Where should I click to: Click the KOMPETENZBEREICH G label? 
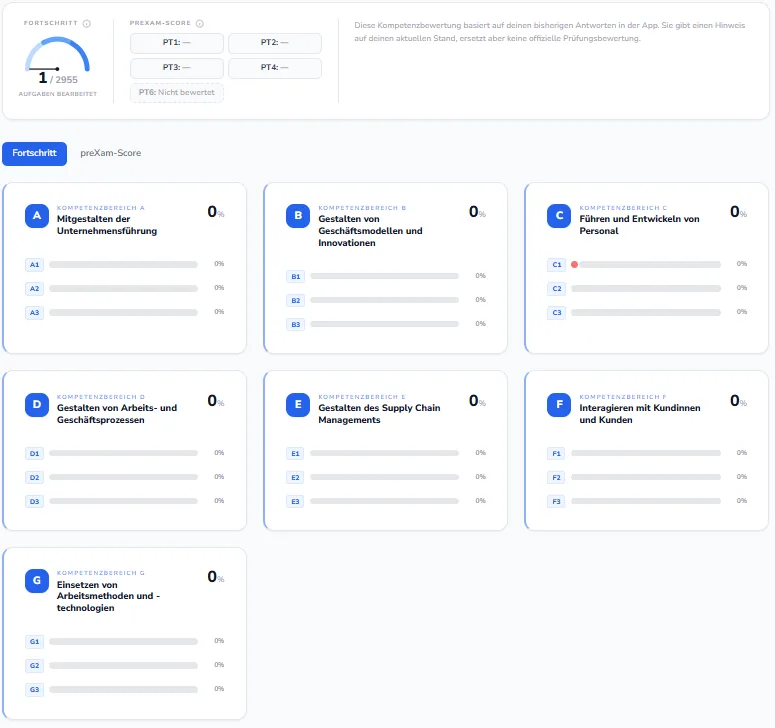coord(101,573)
